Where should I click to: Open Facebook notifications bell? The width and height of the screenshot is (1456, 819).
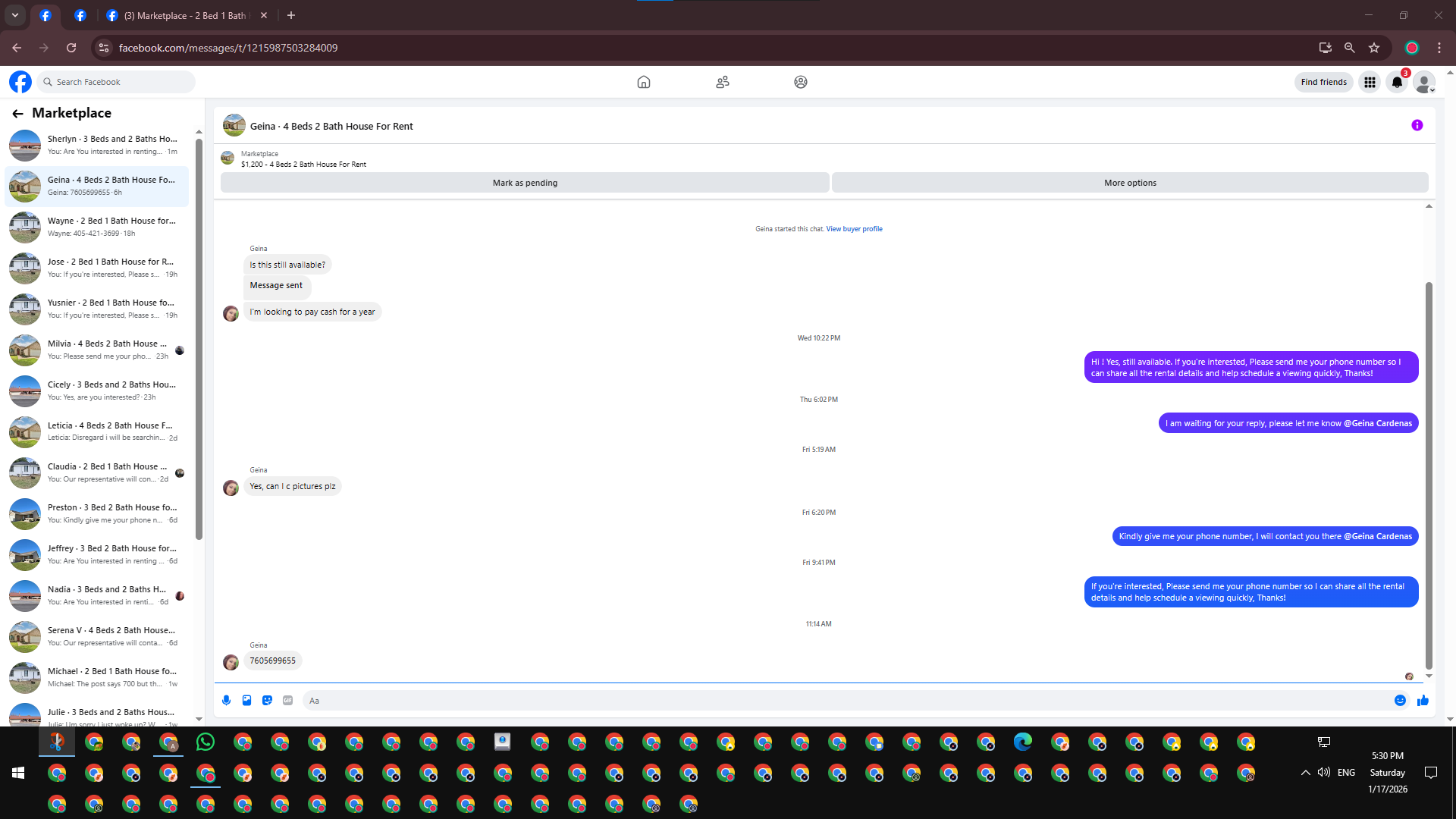click(1397, 82)
